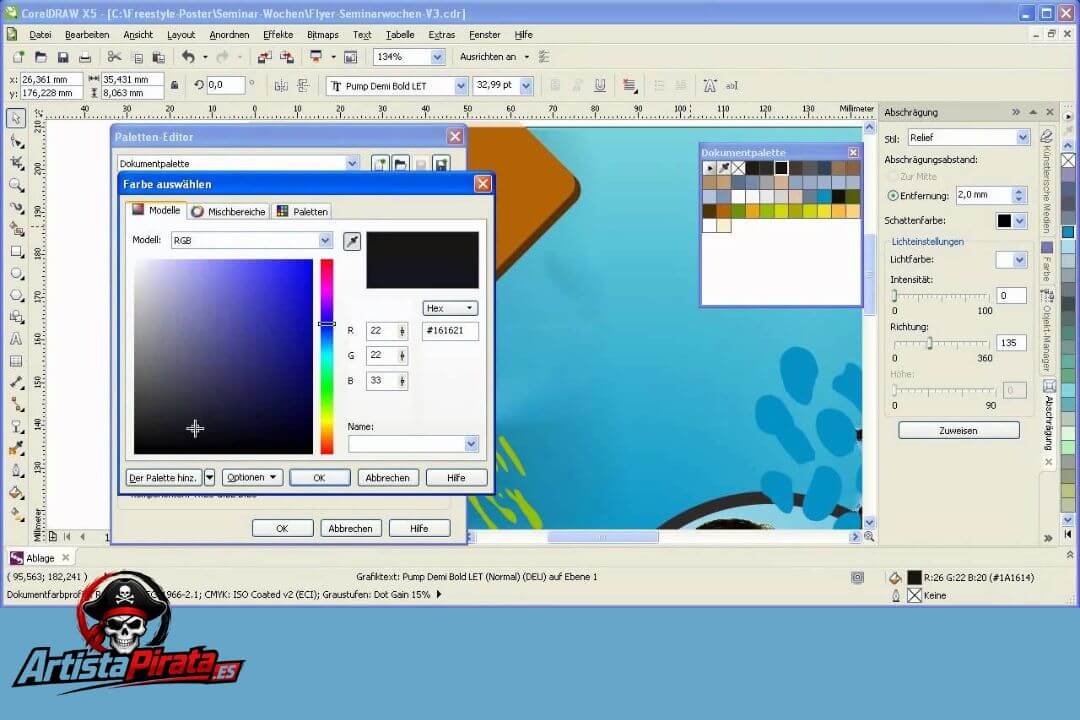Select the disabled Zur Mitte radio button

(893, 176)
